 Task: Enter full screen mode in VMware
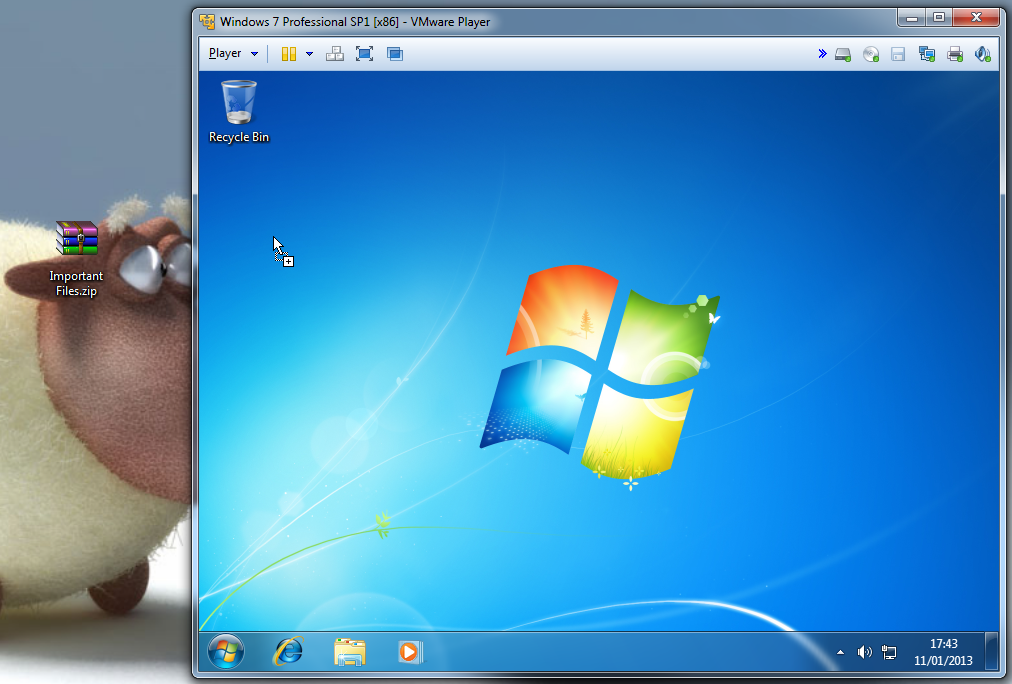point(364,54)
